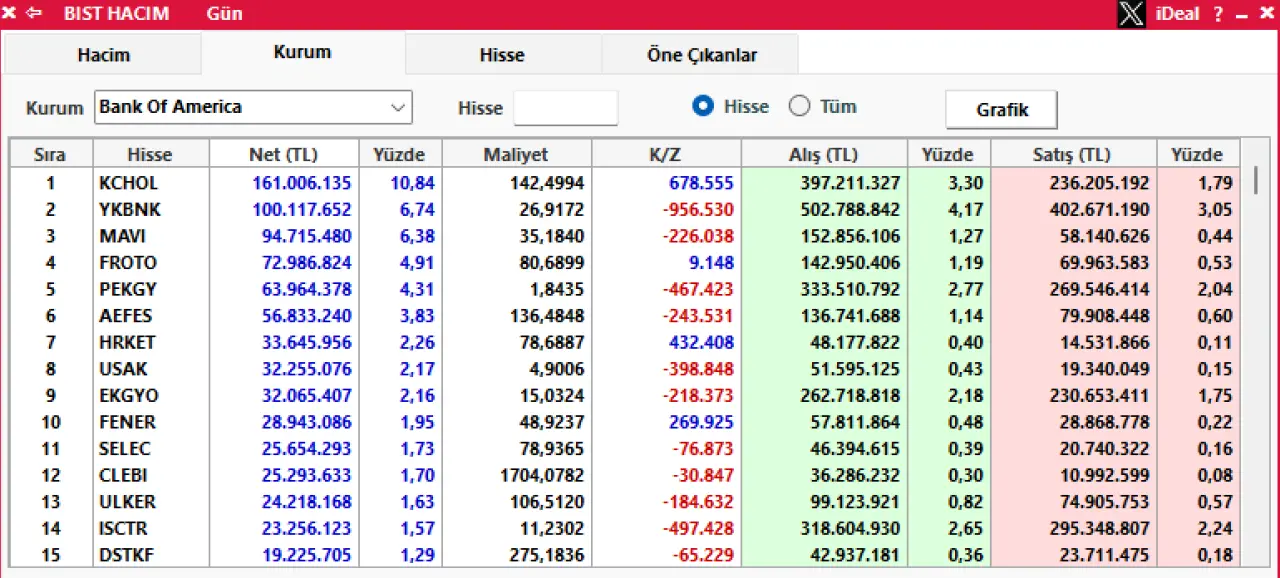Select the Tüm radio button
This screenshot has height=578, width=1280.
click(799, 106)
